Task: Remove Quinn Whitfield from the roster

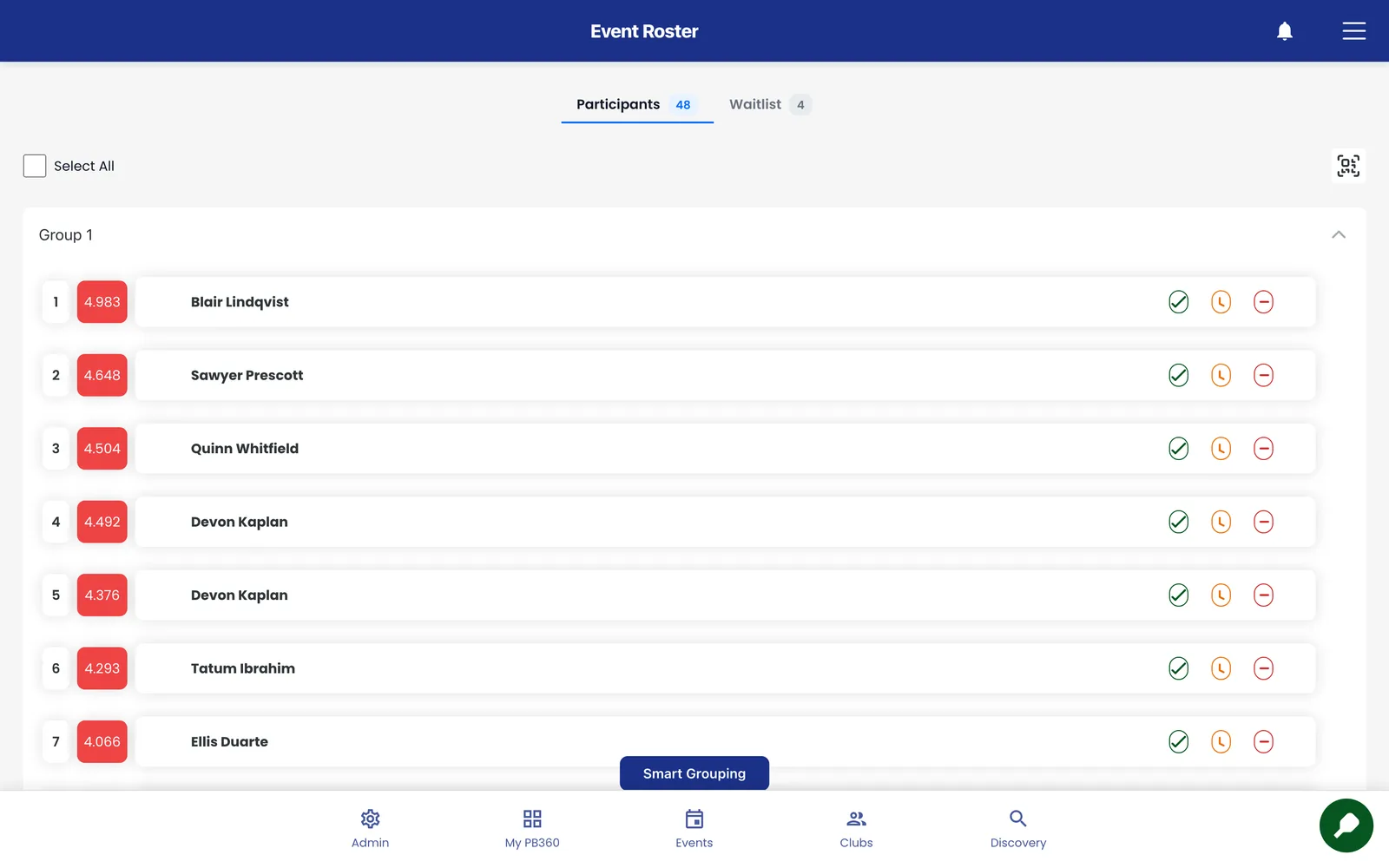Action: pyautogui.click(x=1263, y=449)
